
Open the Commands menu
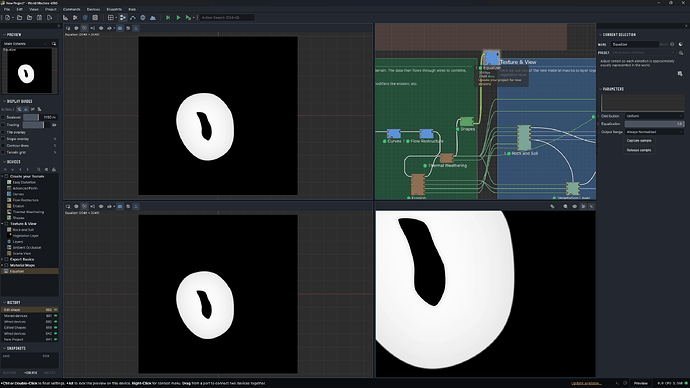[71, 9]
